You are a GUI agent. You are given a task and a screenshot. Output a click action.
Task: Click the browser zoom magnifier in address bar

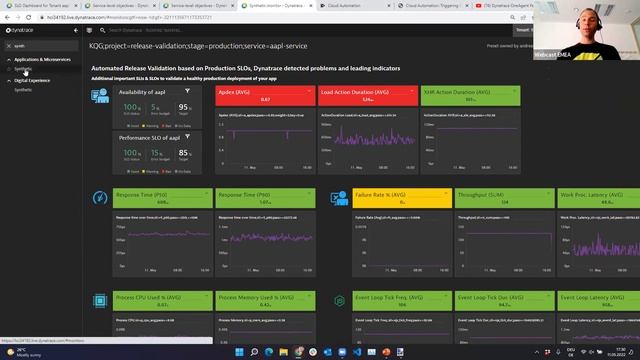pyautogui.click(x=512, y=18)
